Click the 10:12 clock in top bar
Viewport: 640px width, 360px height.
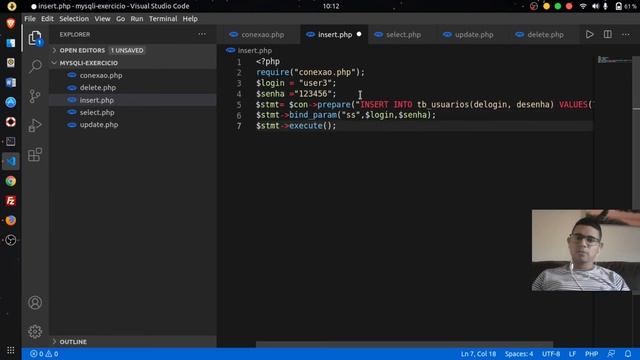(331, 6)
